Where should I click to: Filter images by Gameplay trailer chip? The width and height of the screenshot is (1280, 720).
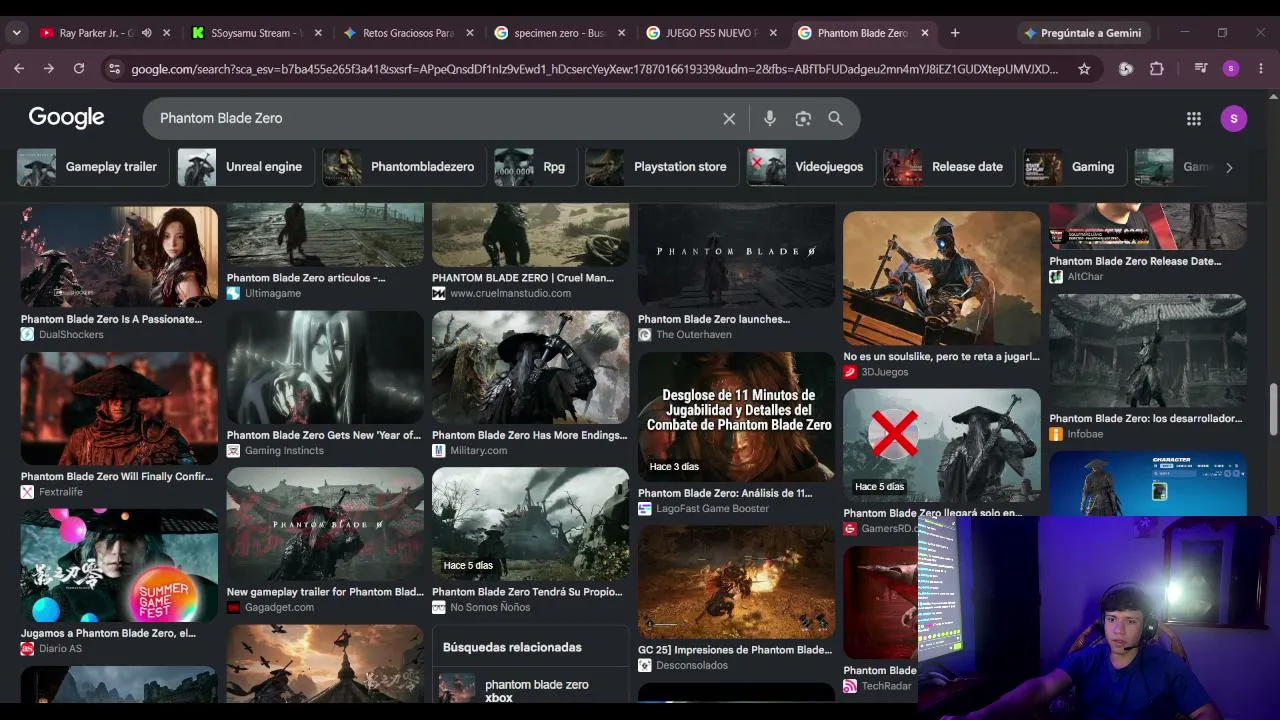pos(91,167)
